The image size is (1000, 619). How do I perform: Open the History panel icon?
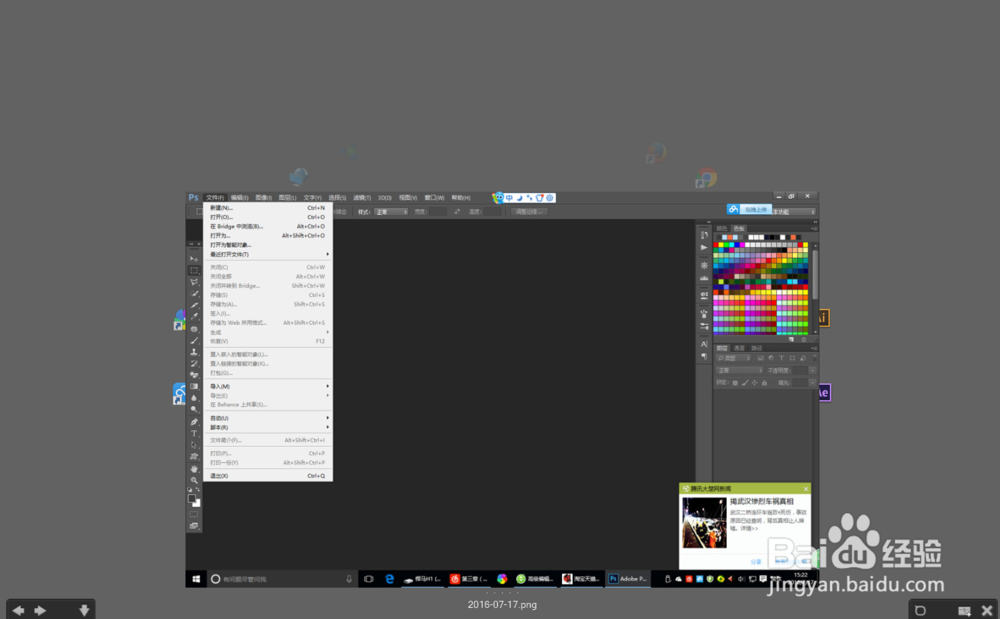704,235
